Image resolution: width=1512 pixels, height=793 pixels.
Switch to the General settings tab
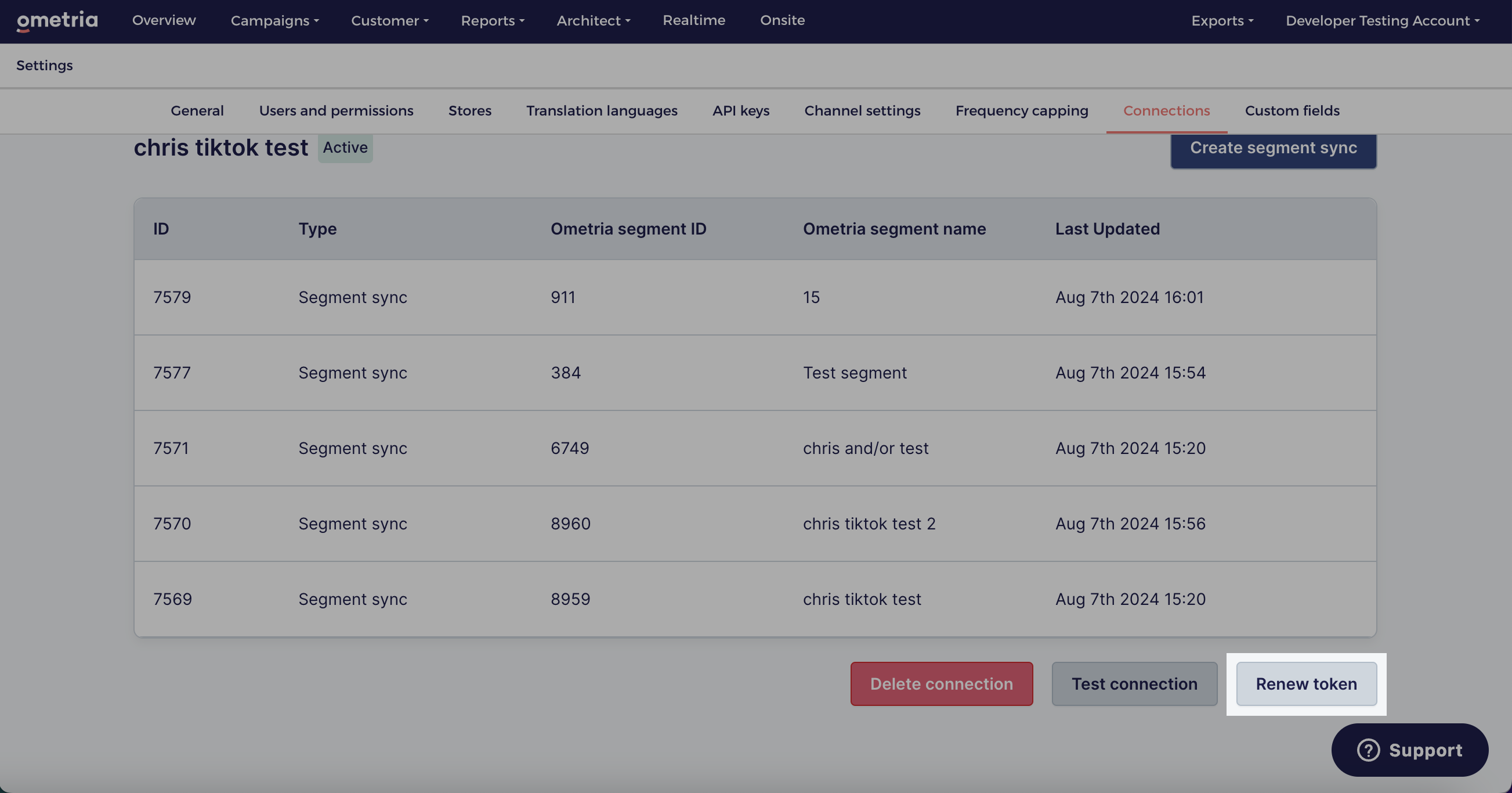point(197,110)
